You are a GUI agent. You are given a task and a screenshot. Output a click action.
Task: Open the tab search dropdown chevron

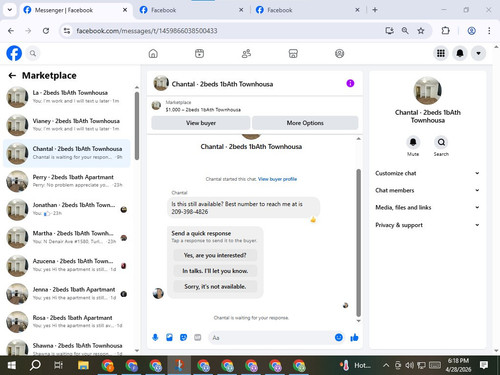tap(10, 10)
